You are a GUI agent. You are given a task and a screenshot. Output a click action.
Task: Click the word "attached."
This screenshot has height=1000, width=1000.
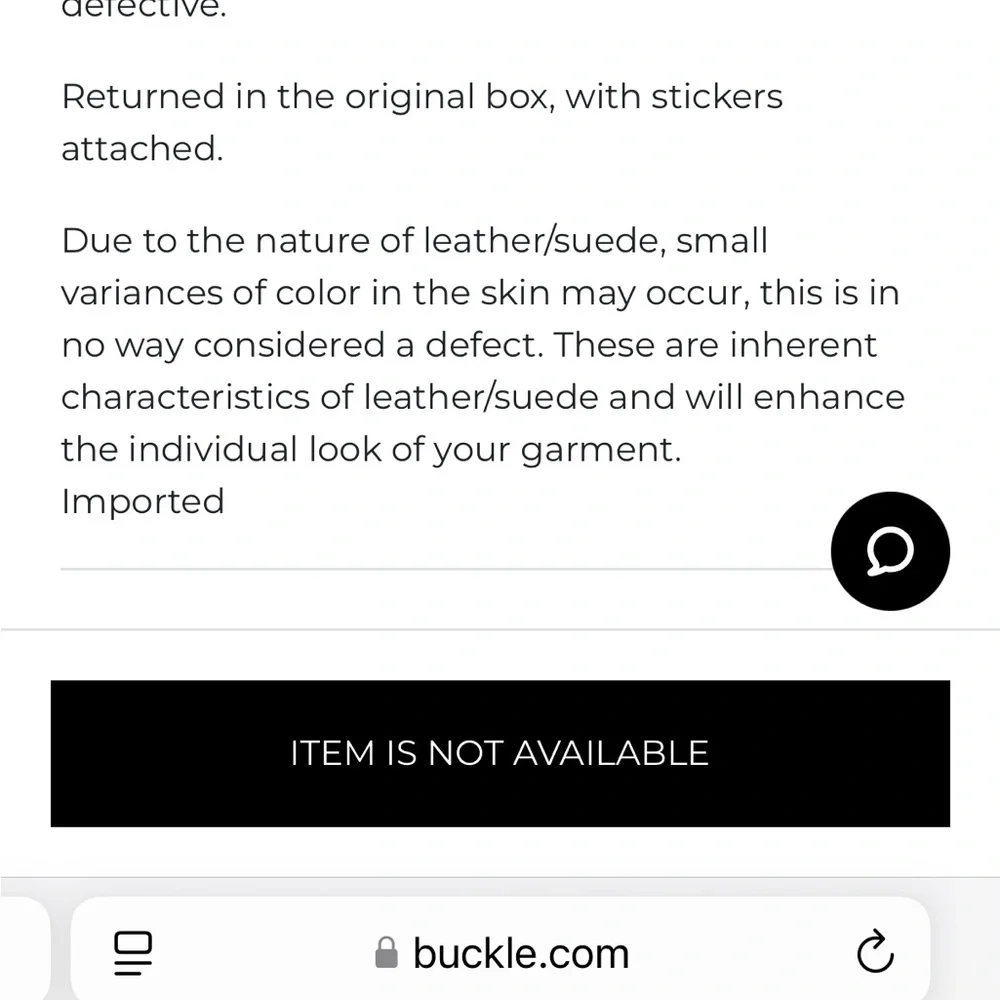pos(142,148)
